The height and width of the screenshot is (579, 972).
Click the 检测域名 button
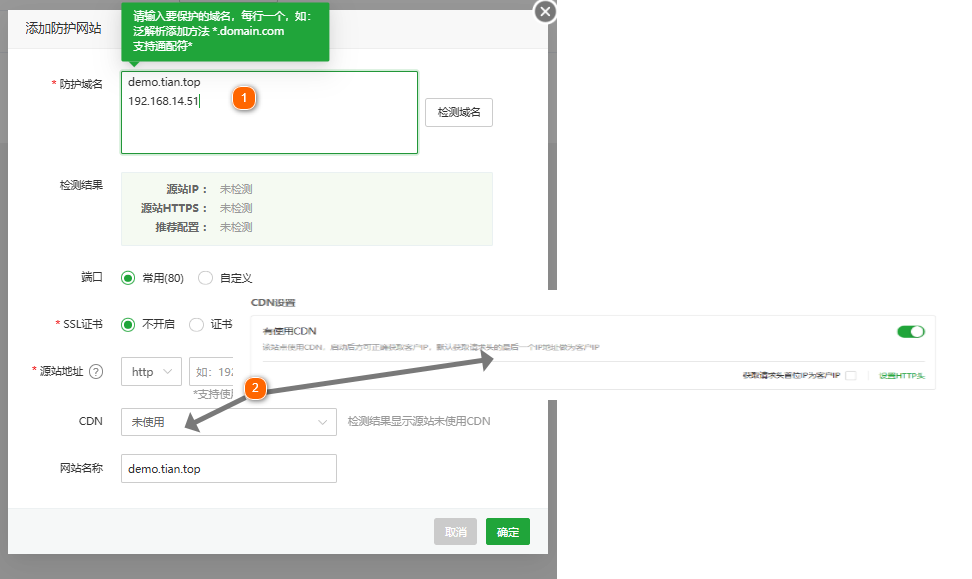click(x=458, y=112)
